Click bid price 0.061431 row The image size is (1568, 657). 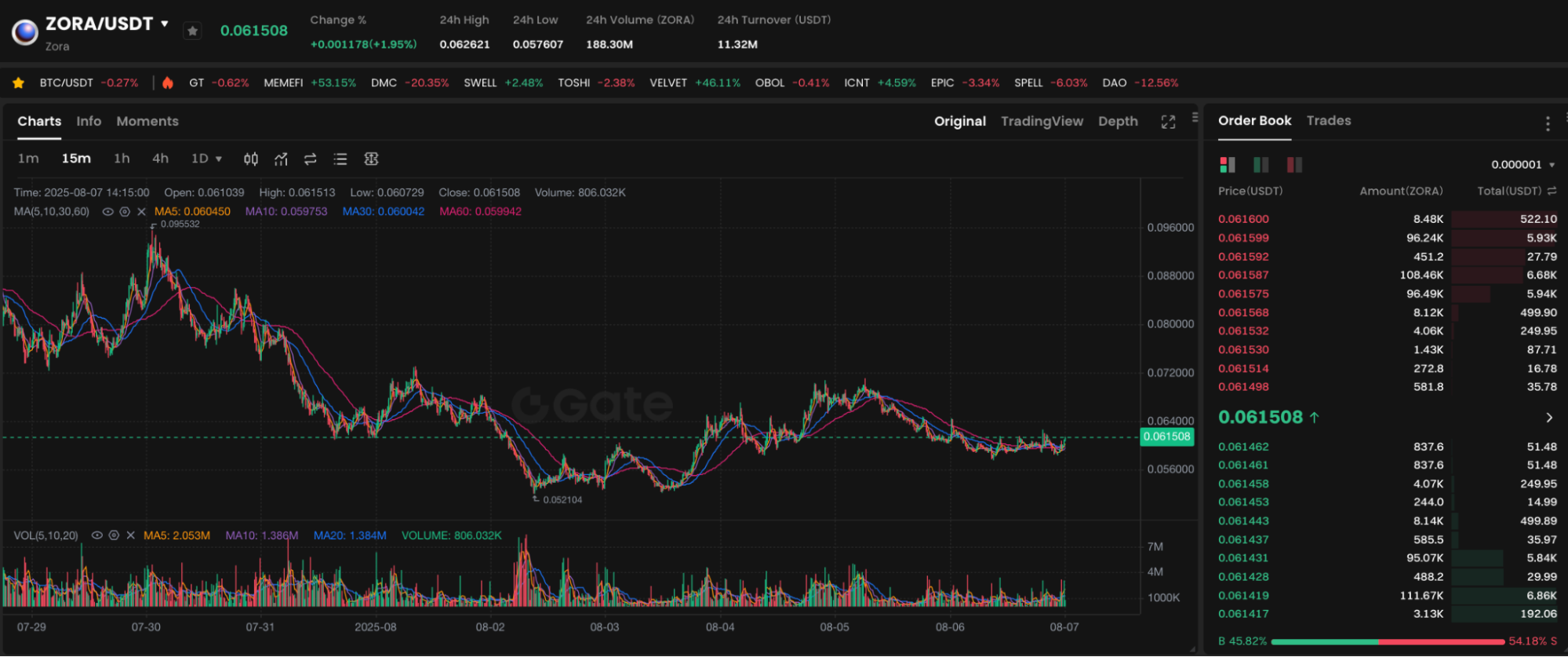pos(1387,558)
